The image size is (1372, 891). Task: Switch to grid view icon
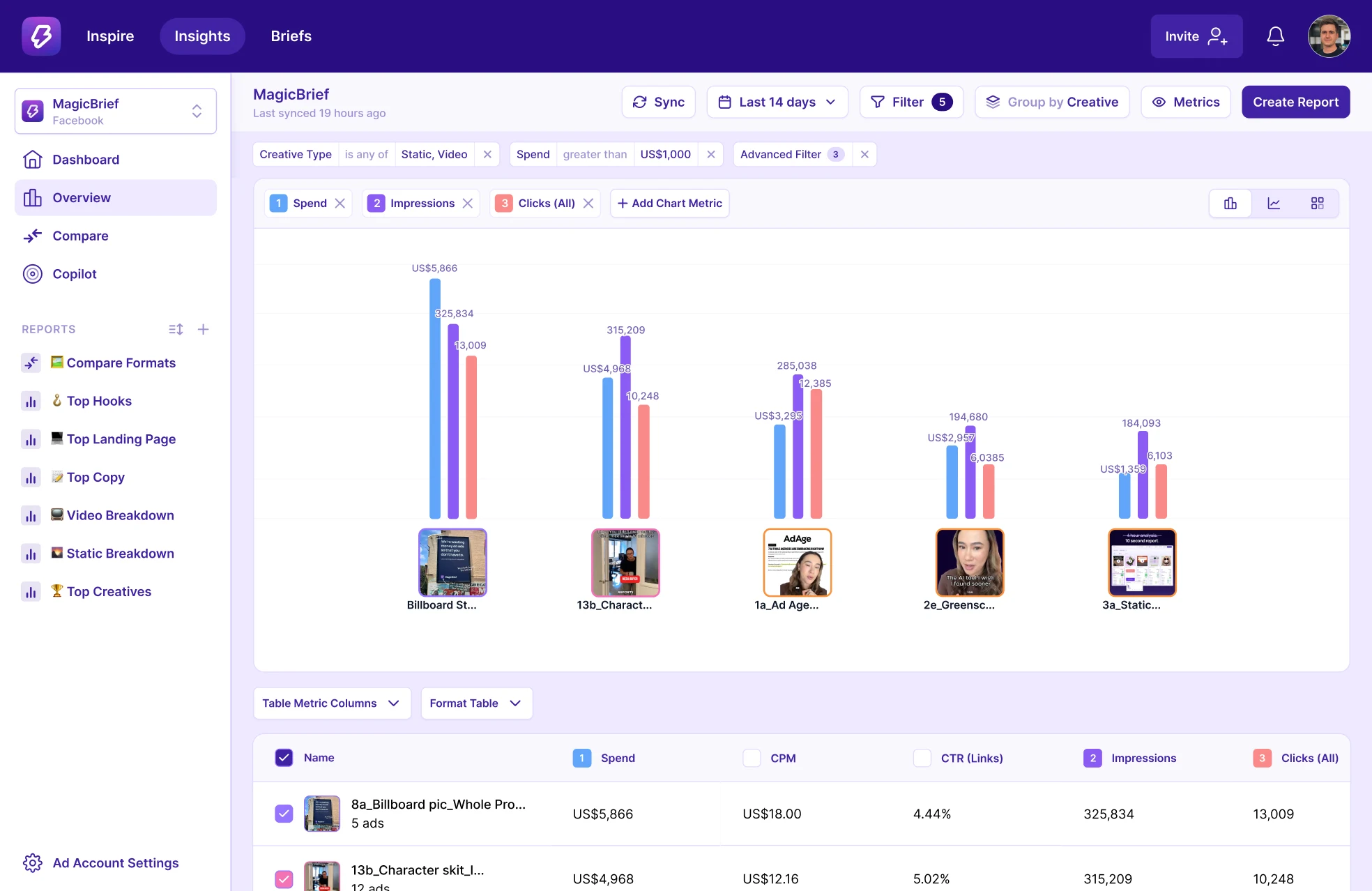[1317, 204]
